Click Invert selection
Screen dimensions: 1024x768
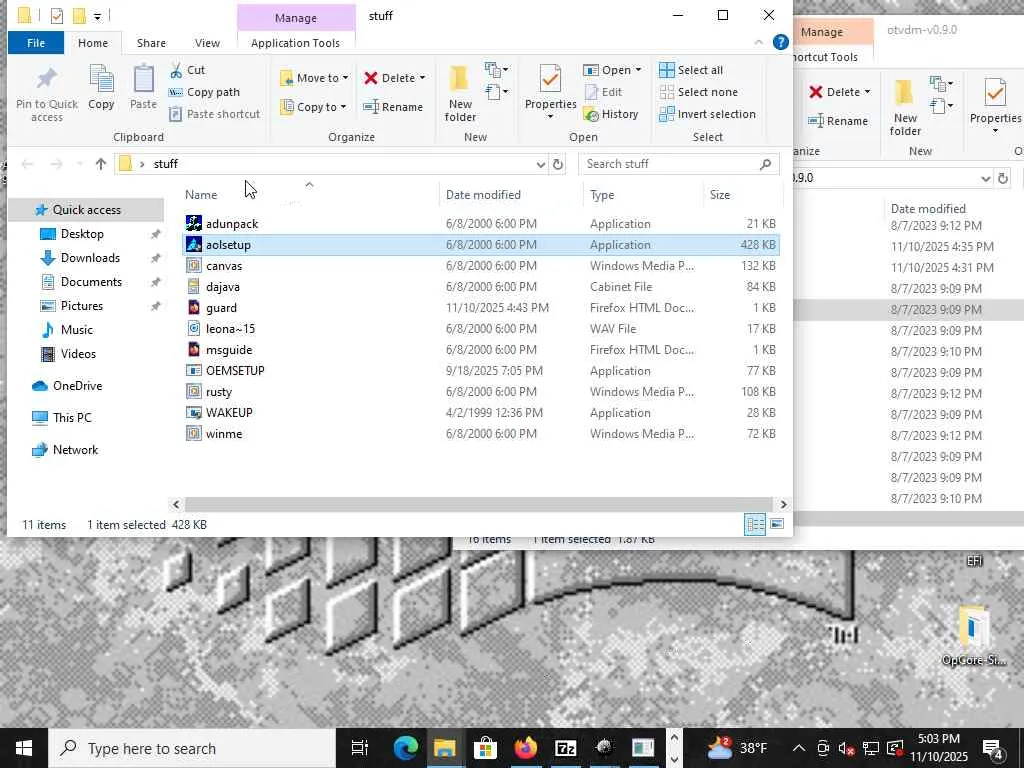pos(707,114)
